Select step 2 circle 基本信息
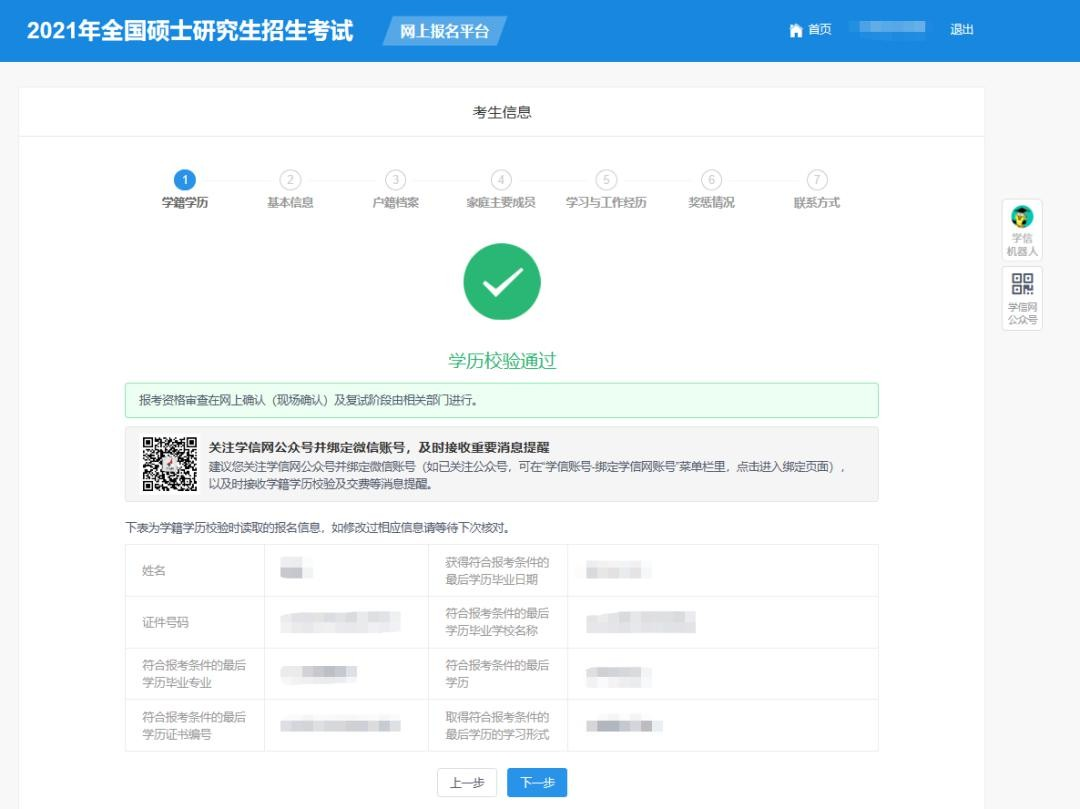This screenshot has width=1080, height=809. tap(290, 180)
